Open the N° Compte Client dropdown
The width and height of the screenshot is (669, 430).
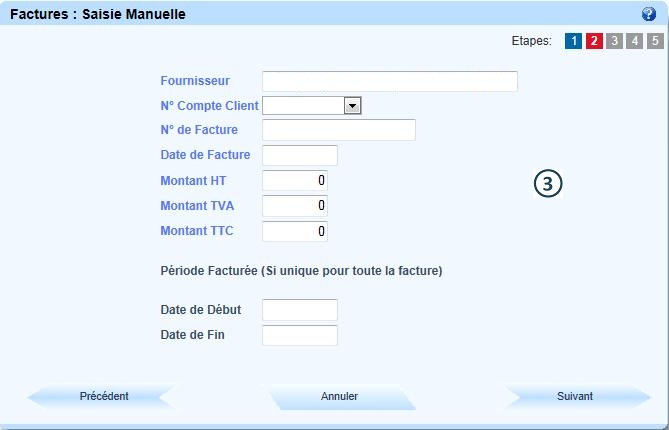351,105
